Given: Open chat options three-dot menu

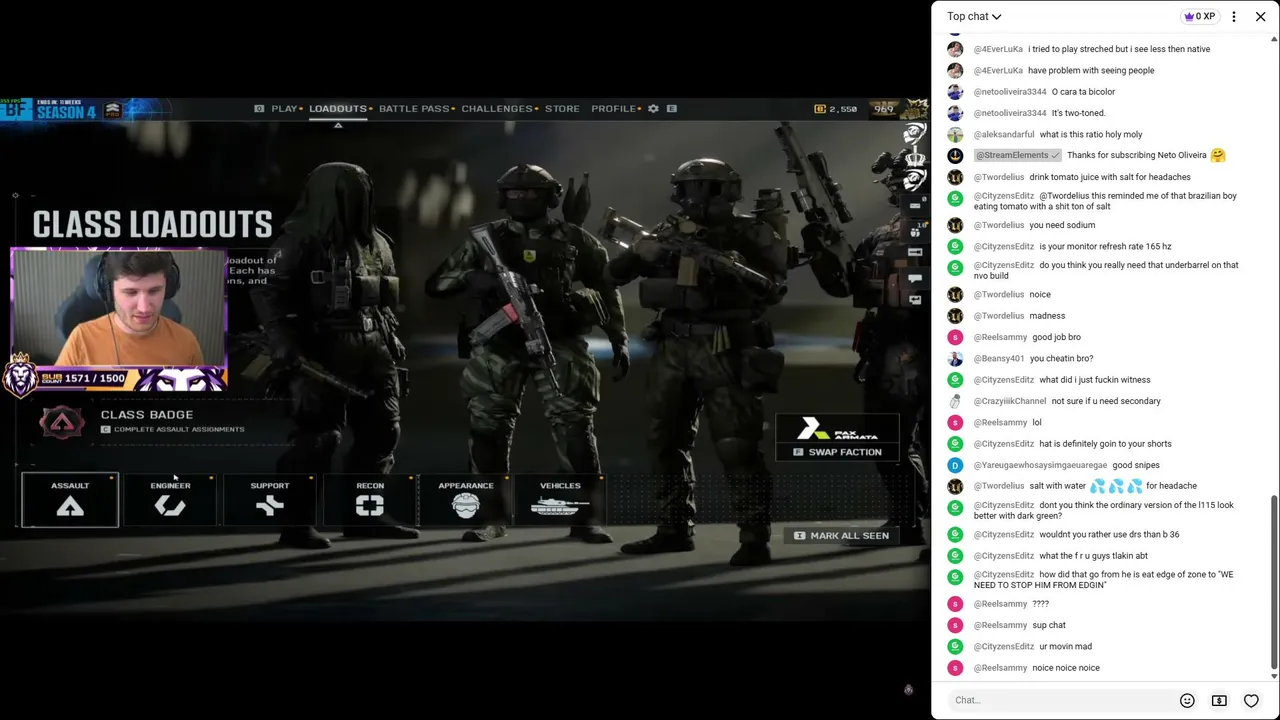Looking at the screenshot, I should [1234, 16].
